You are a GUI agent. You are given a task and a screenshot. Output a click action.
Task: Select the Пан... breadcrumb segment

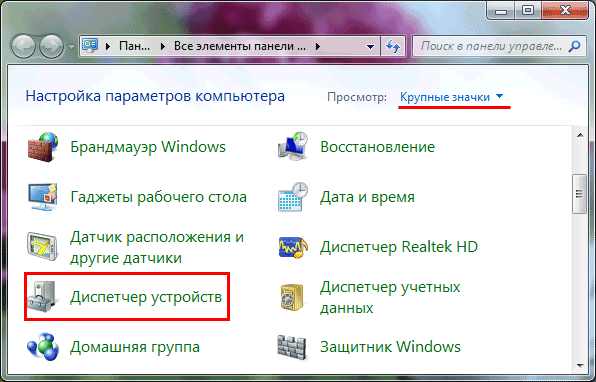point(135,46)
